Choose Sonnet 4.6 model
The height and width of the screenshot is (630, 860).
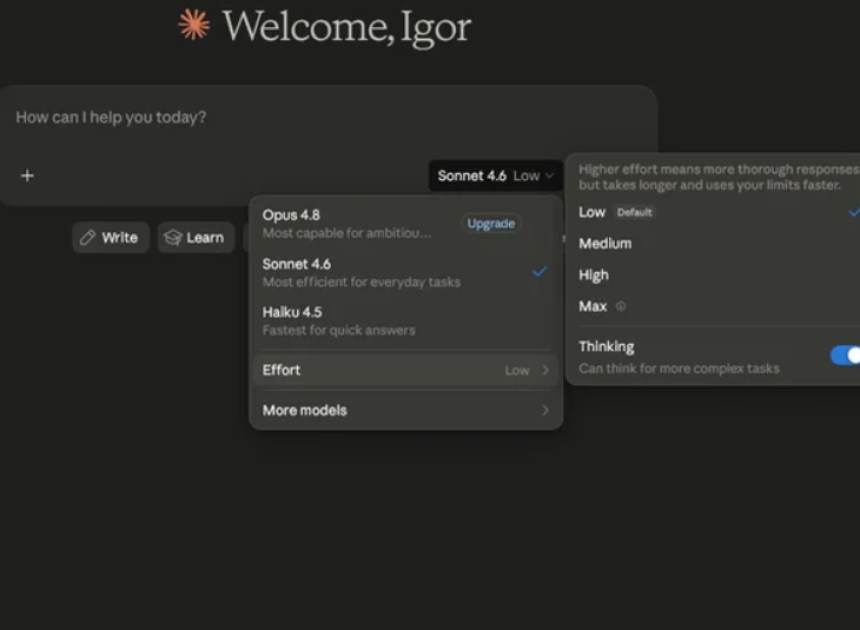[x=406, y=273]
